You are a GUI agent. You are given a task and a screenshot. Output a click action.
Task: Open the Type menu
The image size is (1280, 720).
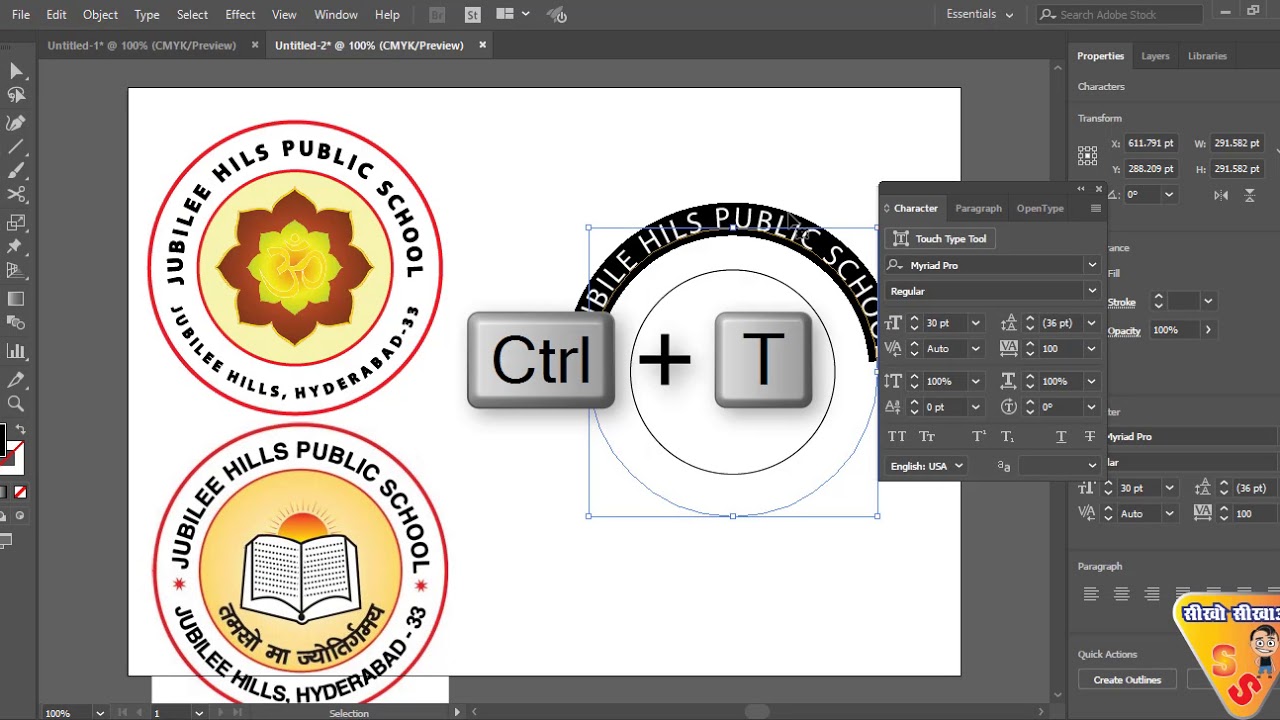[x=147, y=15]
